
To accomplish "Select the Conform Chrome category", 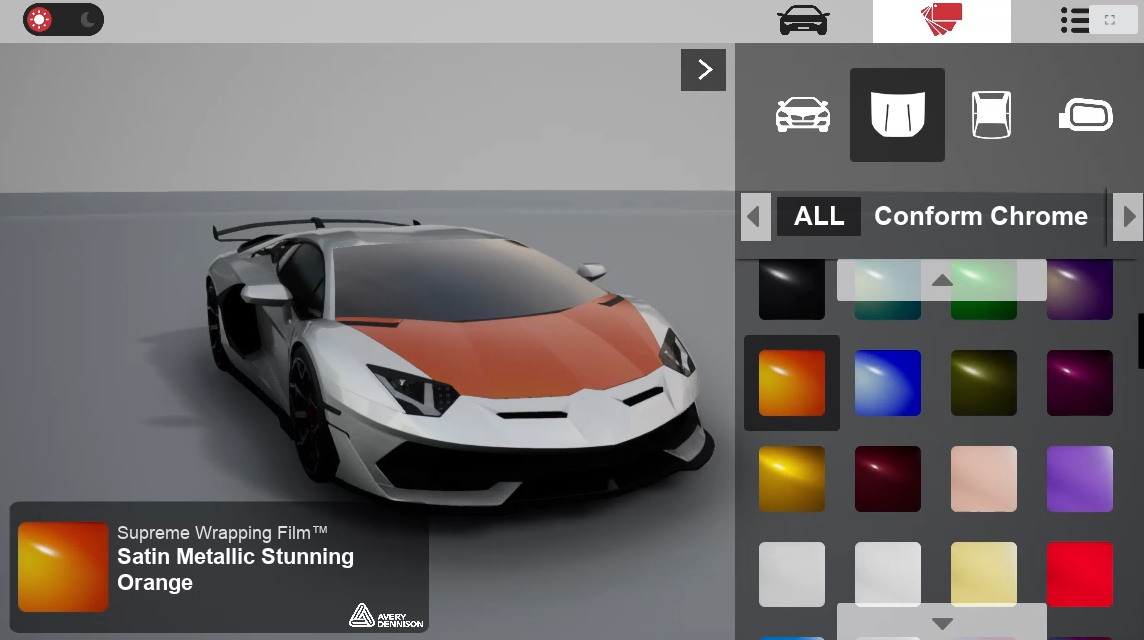I will pos(981,217).
